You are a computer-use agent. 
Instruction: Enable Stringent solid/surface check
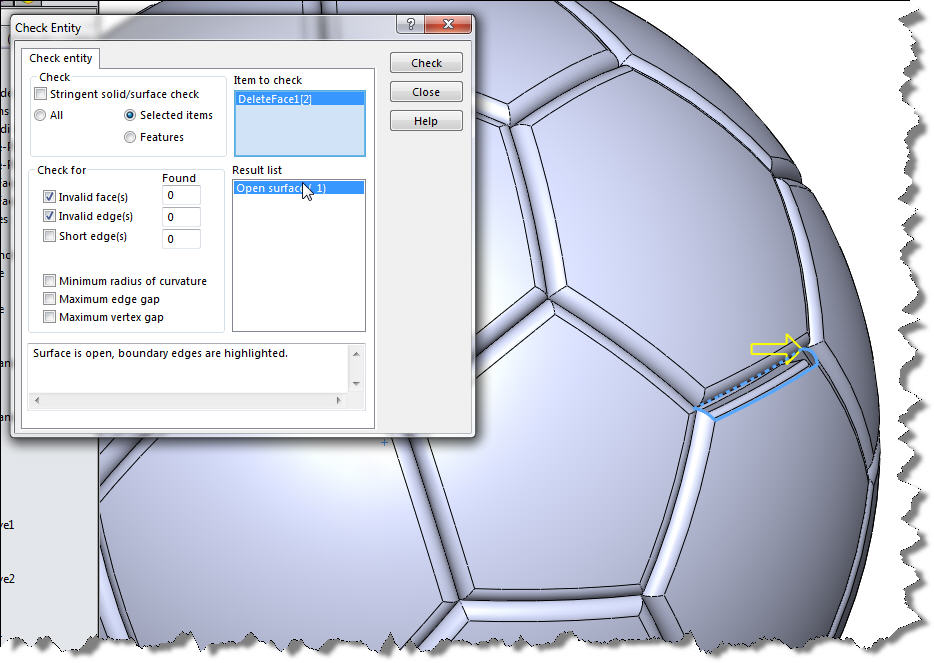coord(41,94)
